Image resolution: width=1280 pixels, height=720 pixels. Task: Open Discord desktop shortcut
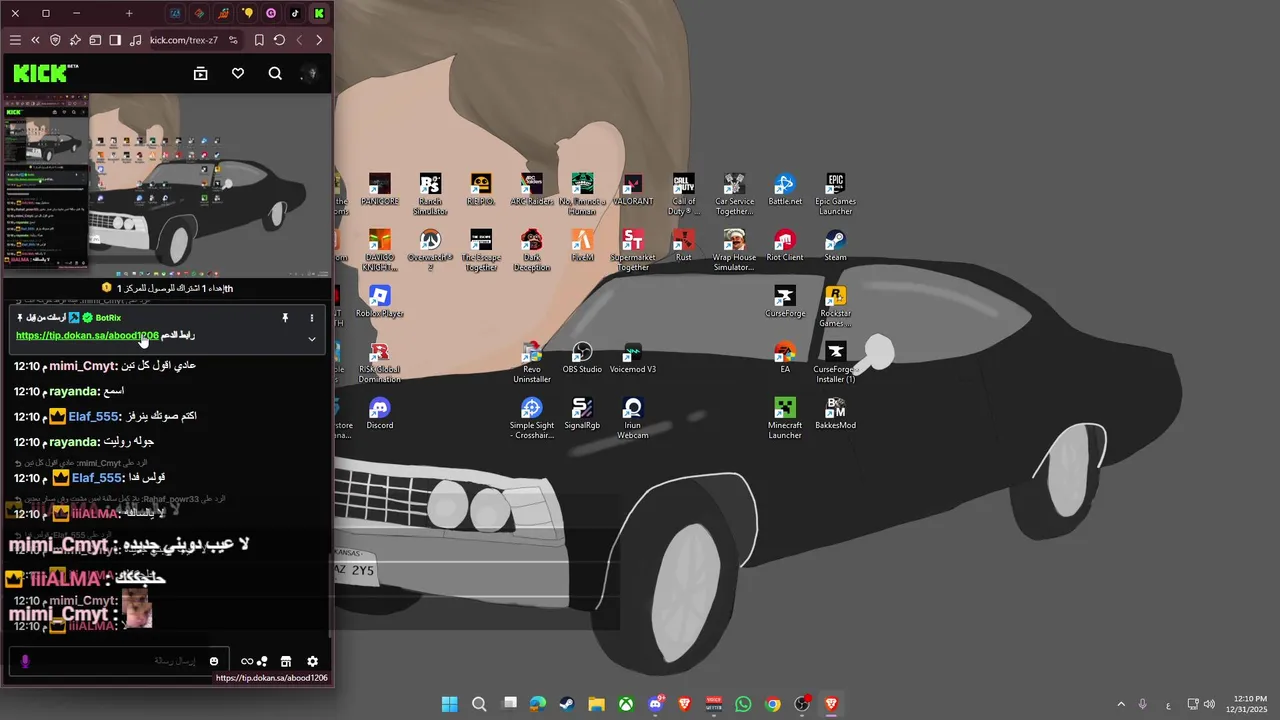(x=379, y=414)
